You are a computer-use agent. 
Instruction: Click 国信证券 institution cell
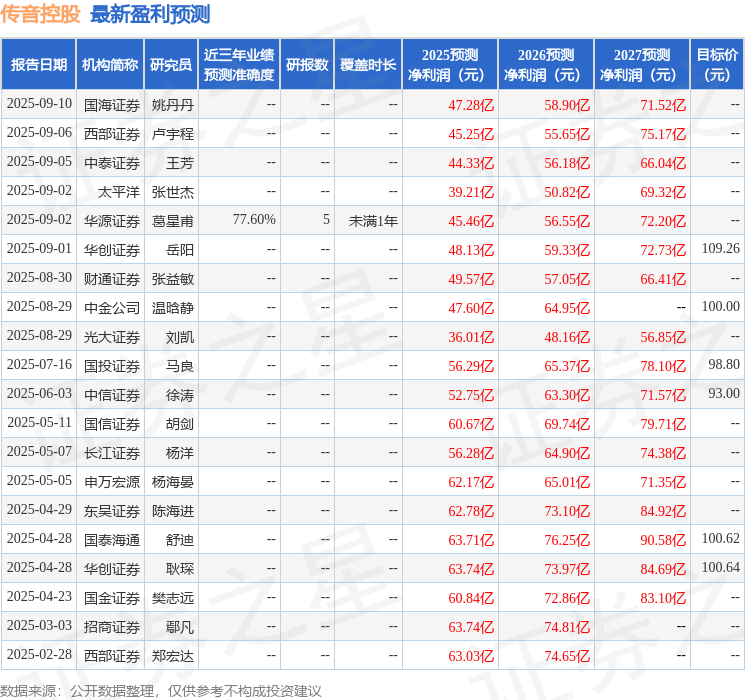pyautogui.click(x=112, y=424)
